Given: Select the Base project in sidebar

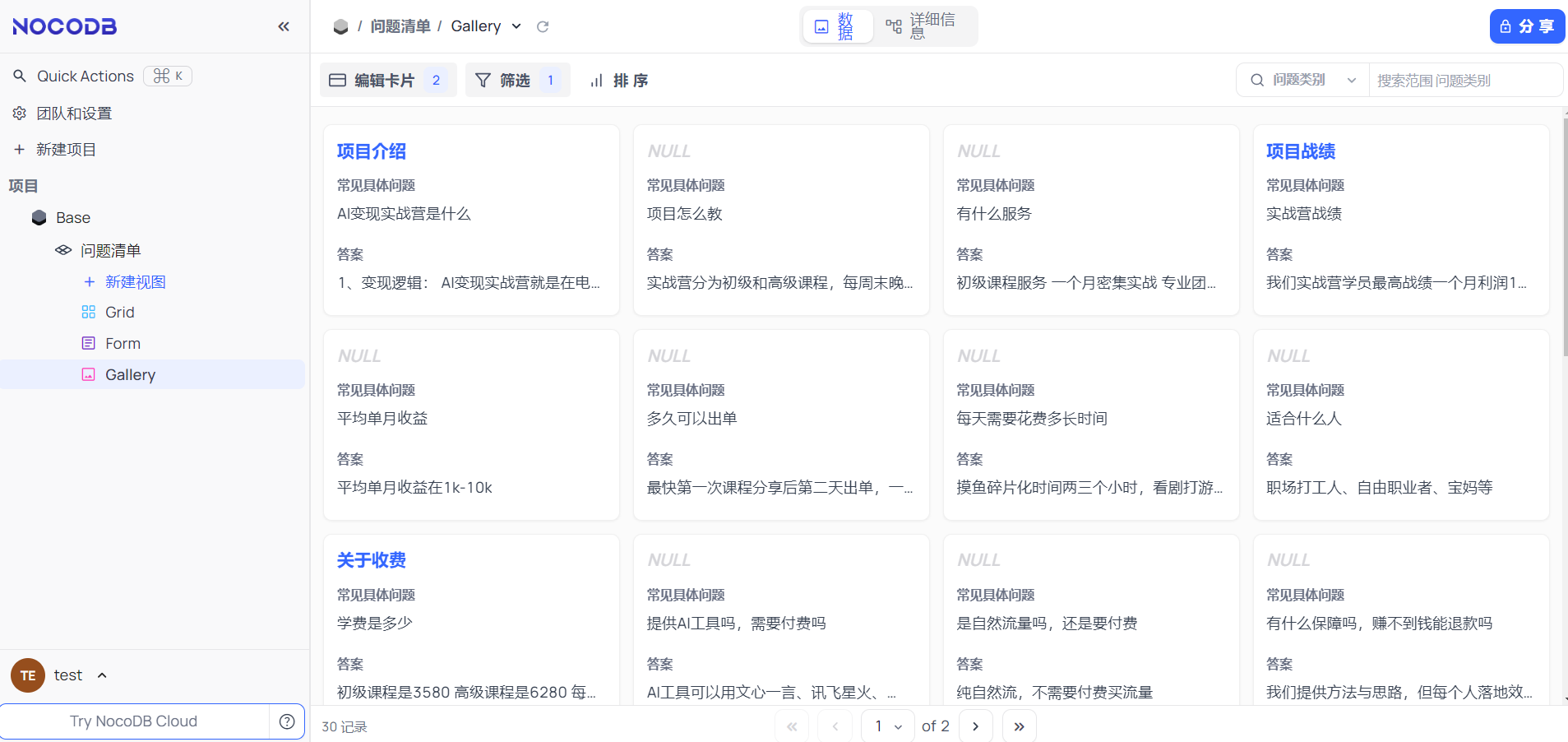Looking at the screenshot, I should click(73, 218).
